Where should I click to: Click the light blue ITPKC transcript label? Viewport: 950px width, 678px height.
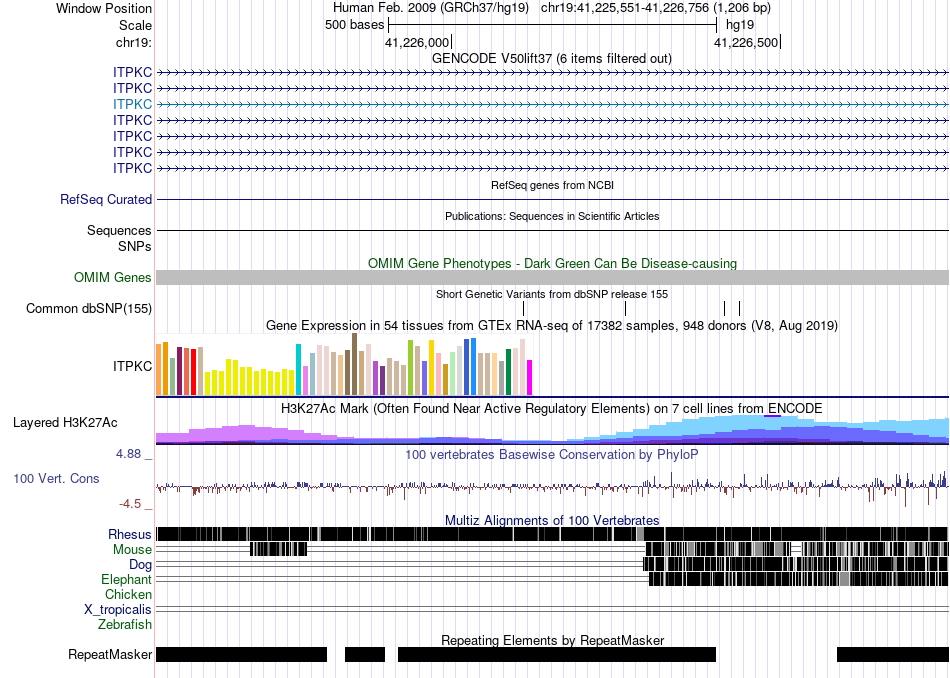coord(132,104)
